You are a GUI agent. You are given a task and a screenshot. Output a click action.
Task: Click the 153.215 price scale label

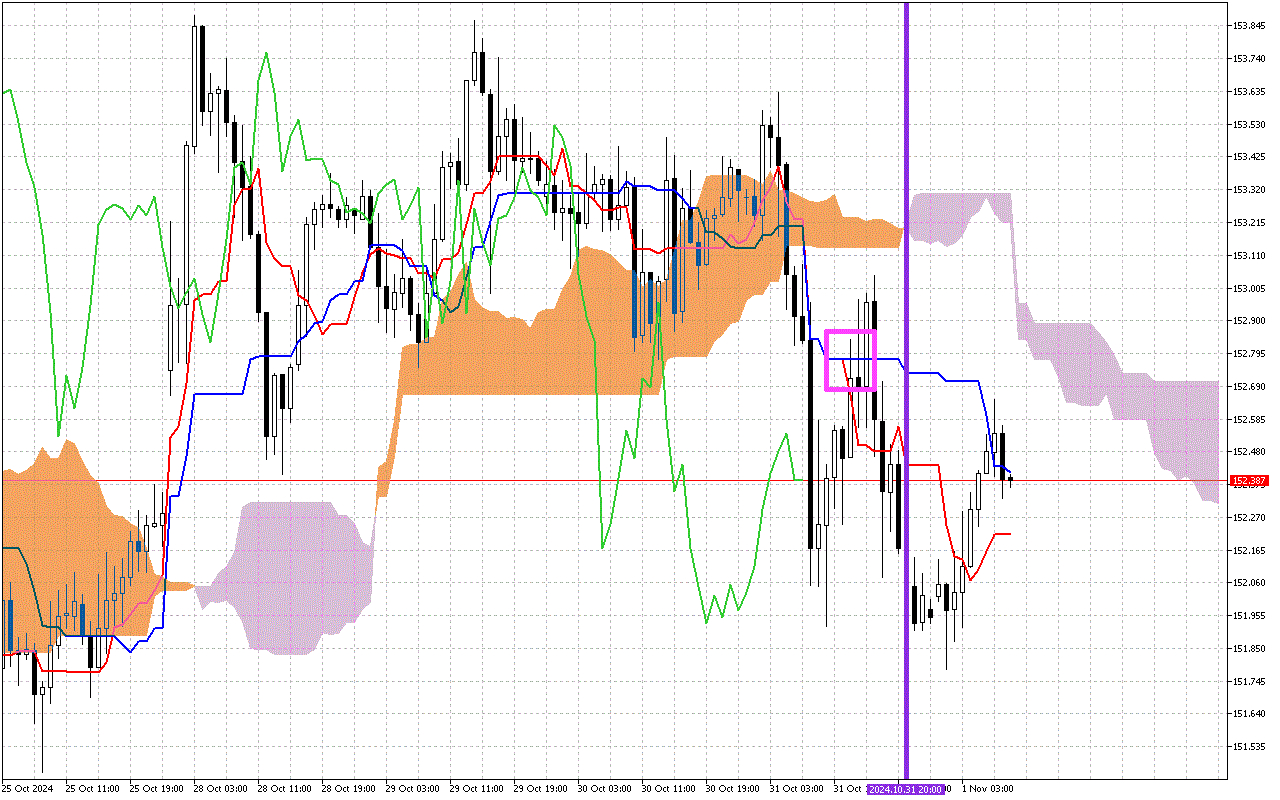pos(1250,223)
